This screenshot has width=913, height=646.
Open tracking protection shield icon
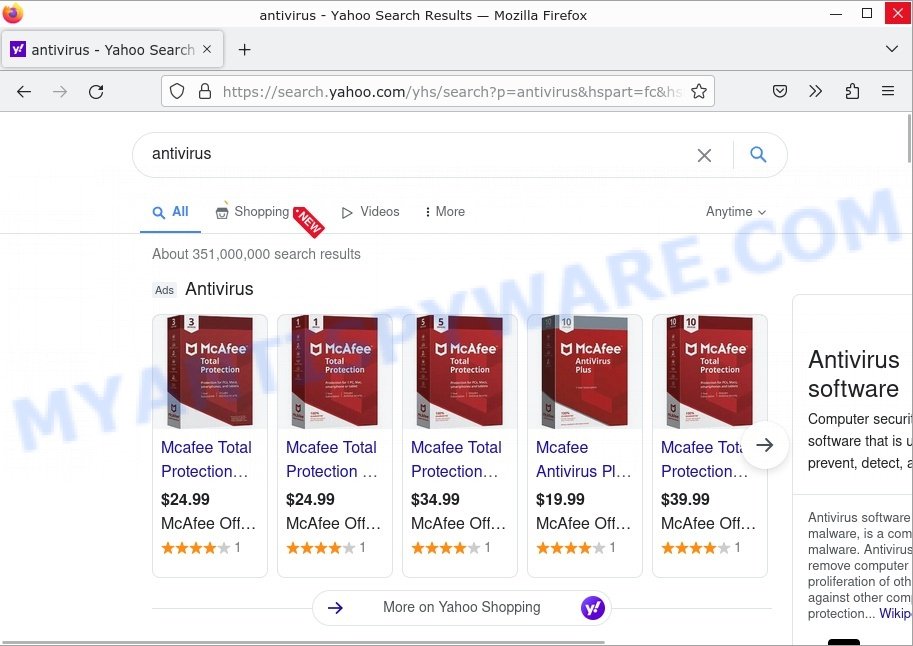(x=177, y=91)
